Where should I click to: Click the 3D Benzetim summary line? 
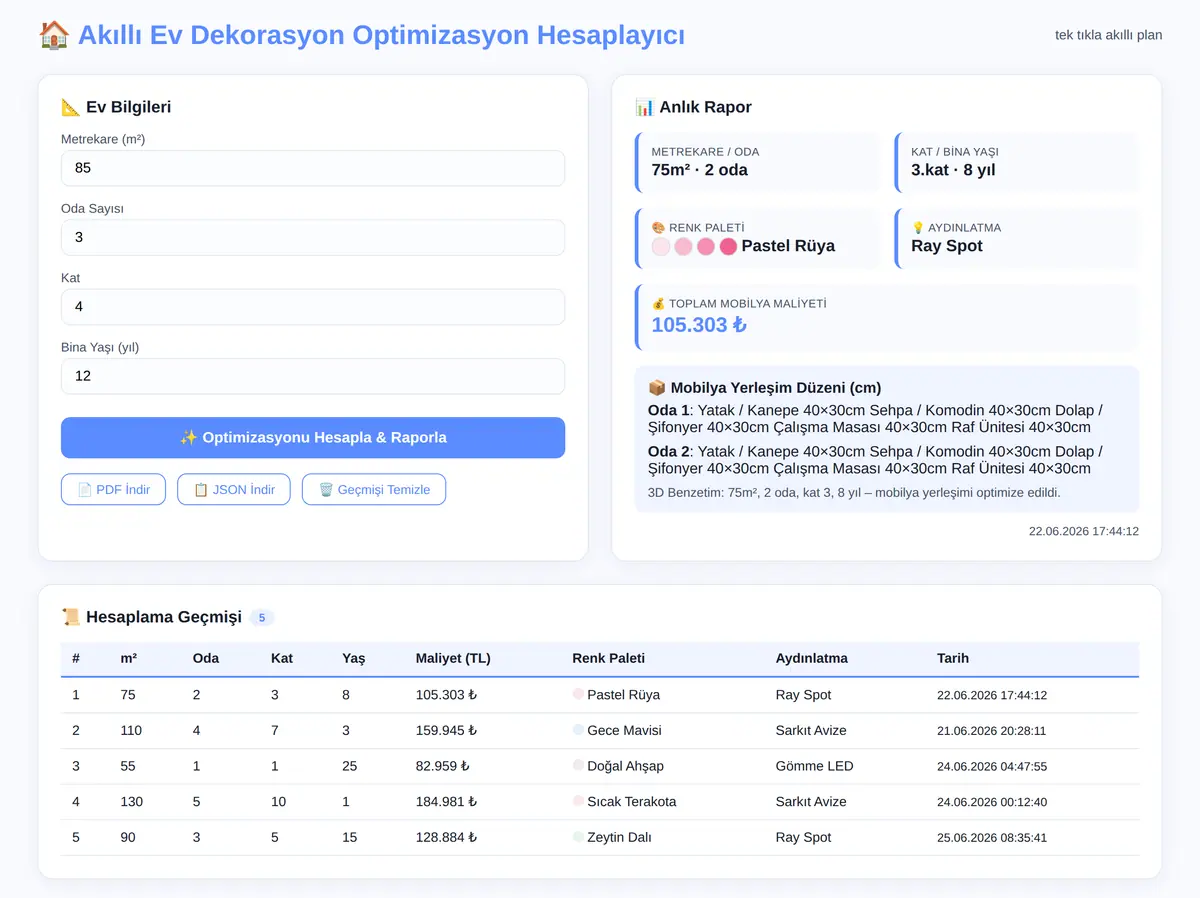[x=854, y=492]
